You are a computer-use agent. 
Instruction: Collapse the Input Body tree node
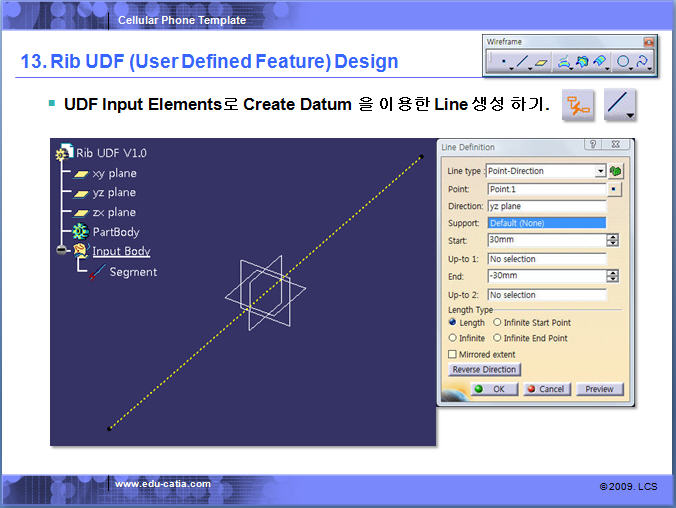coord(63,251)
